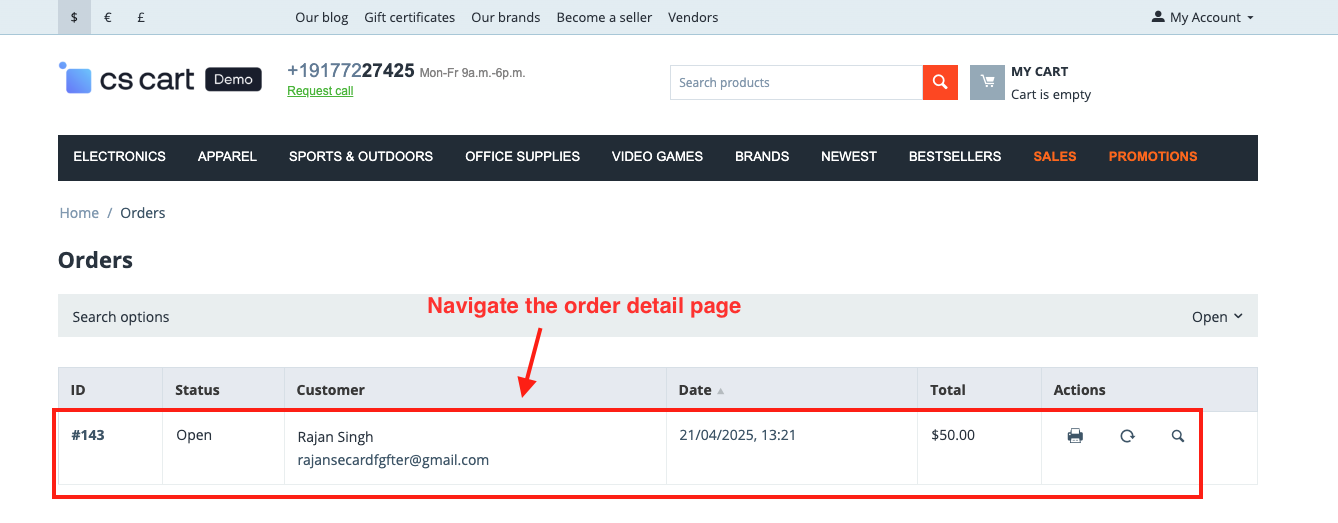The height and width of the screenshot is (523, 1338).
Task: Click the CS-Cart logo
Action: (x=160, y=80)
